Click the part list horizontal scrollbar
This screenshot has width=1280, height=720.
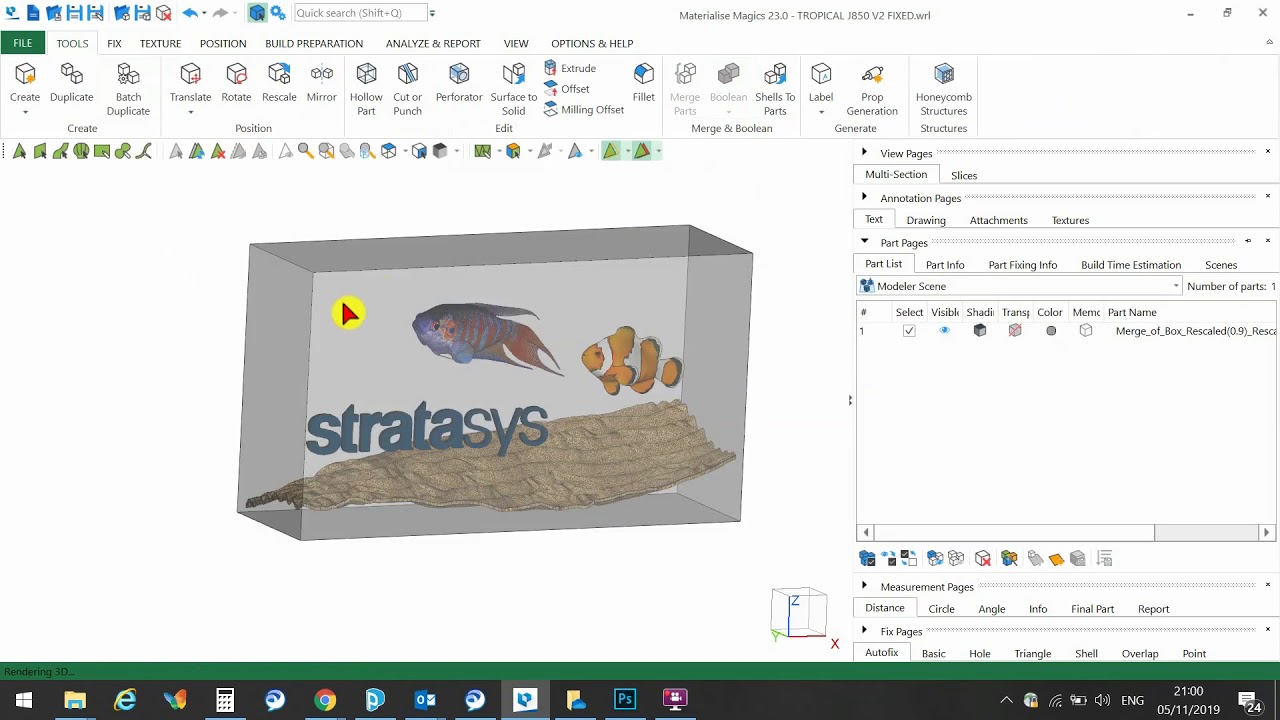[x=1015, y=533]
